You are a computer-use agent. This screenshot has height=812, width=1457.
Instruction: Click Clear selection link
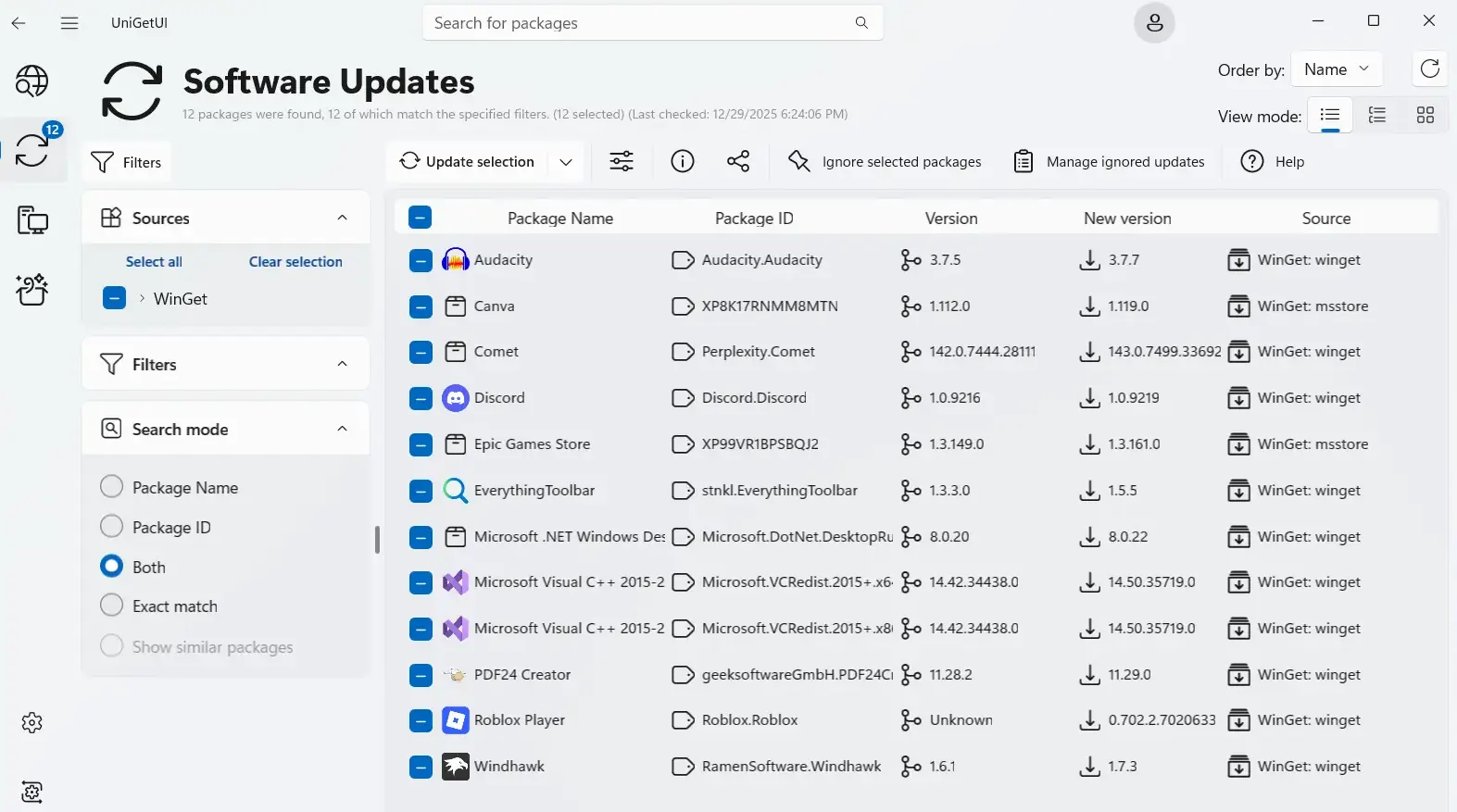(x=295, y=262)
